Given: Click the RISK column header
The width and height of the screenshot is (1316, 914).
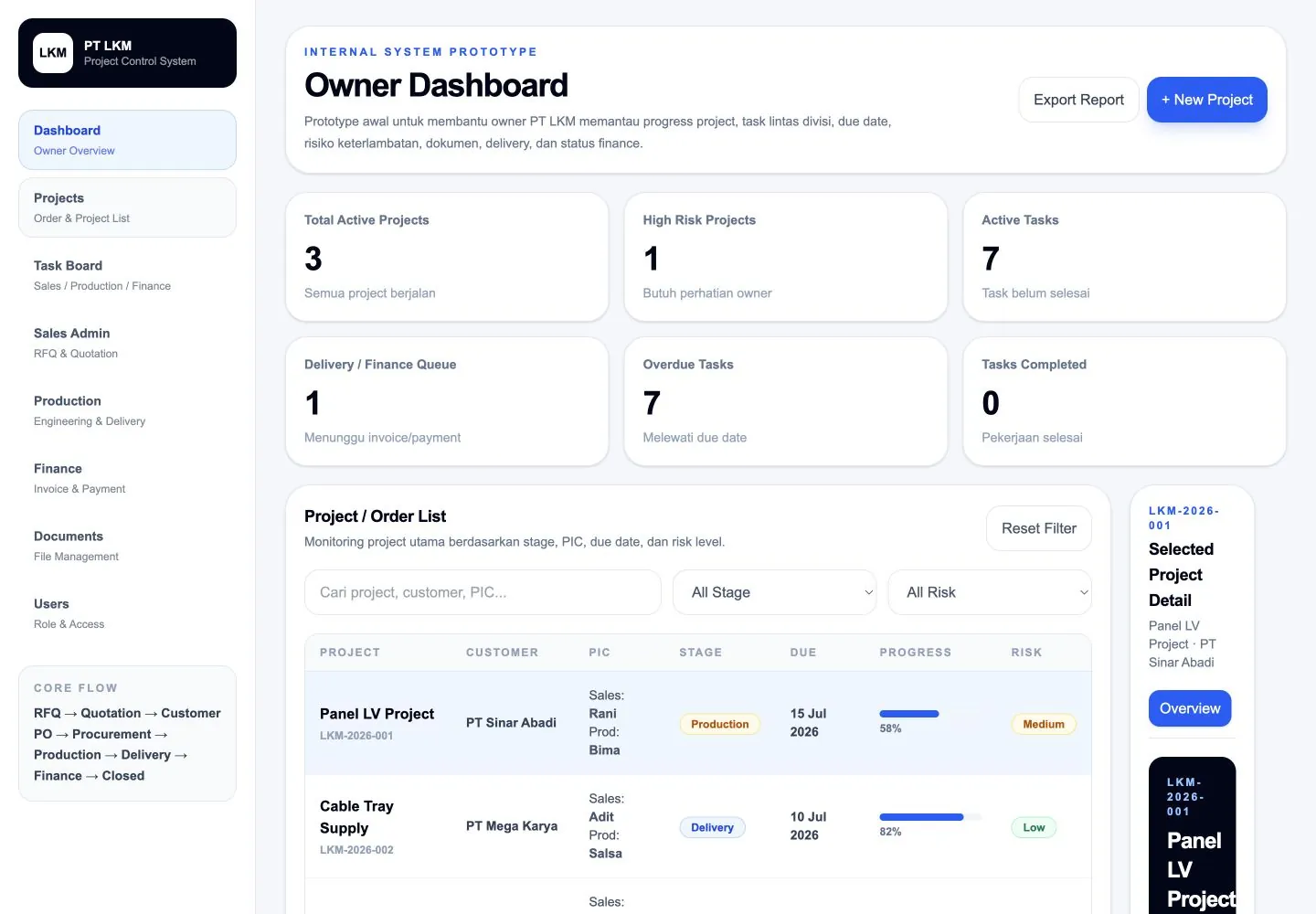Looking at the screenshot, I should click(1026, 653).
